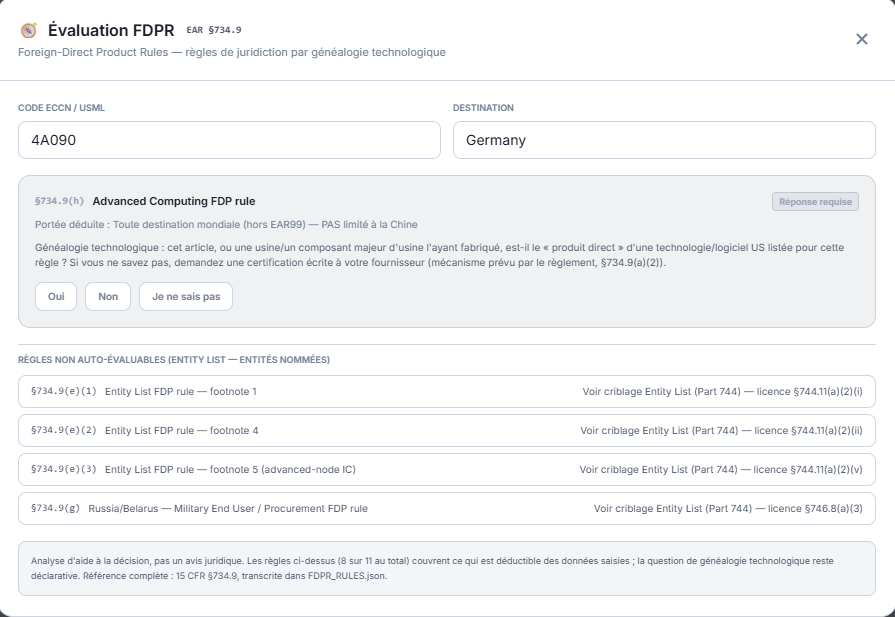Open the §734.9(e)(2) footnote 4 row

coord(447,430)
